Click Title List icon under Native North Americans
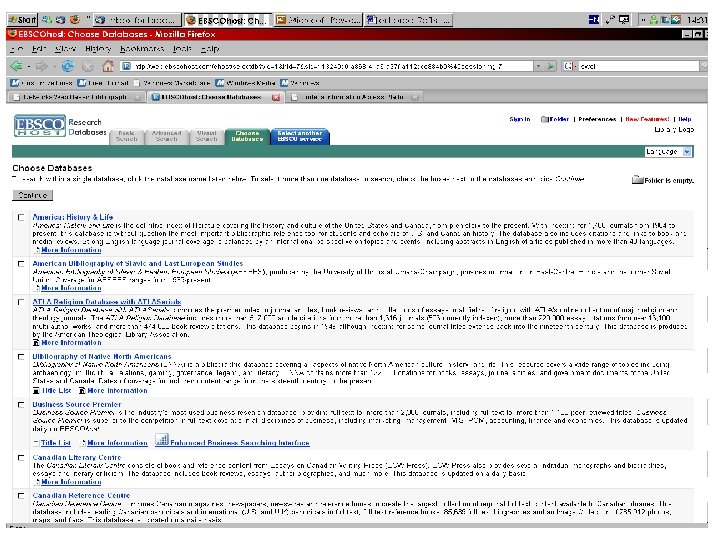This screenshot has height=540, width=720. 36,391
